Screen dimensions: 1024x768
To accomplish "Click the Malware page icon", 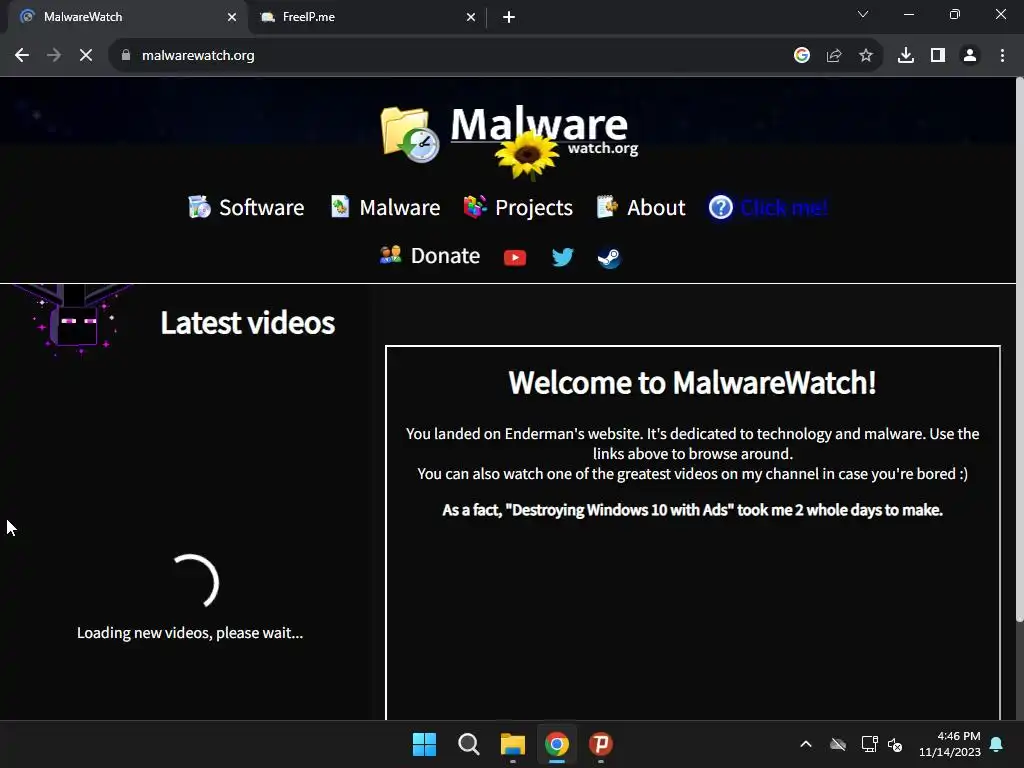I will click(340, 207).
